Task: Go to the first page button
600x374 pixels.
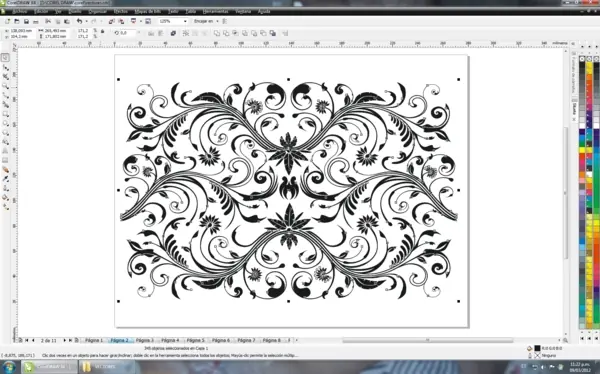Action: [27, 340]
